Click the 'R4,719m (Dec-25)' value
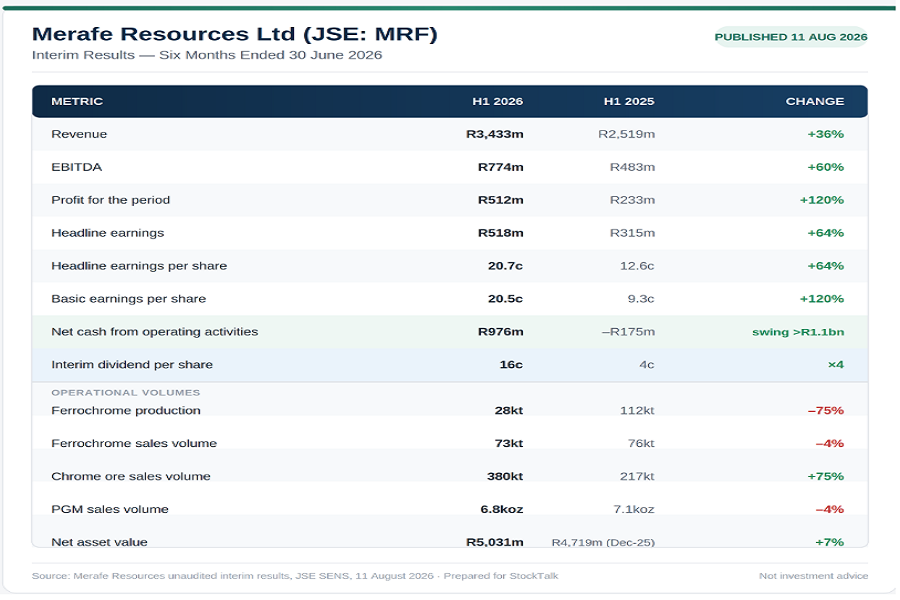Image resolution: width=900 pixels, height=600 pixels. 603,542
